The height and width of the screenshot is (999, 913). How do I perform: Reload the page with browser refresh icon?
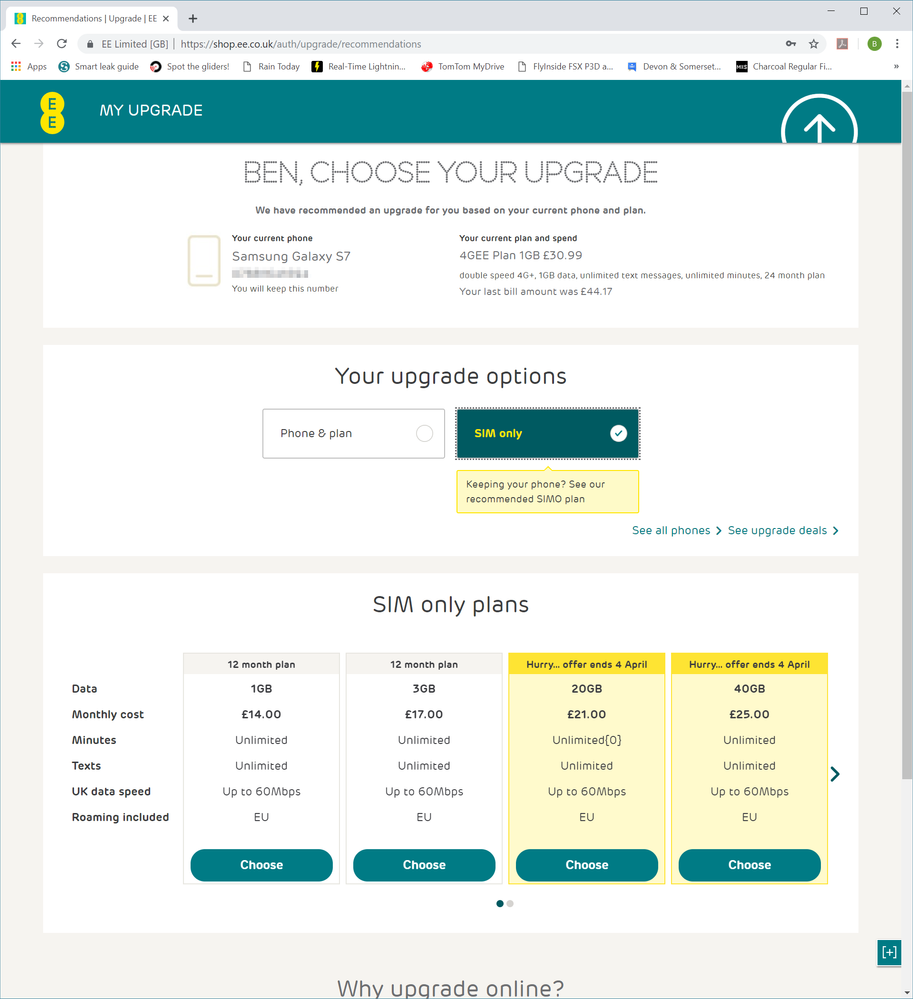[62, 44]
